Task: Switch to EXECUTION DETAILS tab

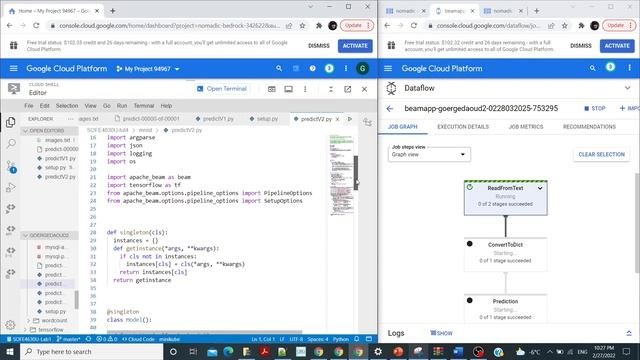Action: [463, 127]
